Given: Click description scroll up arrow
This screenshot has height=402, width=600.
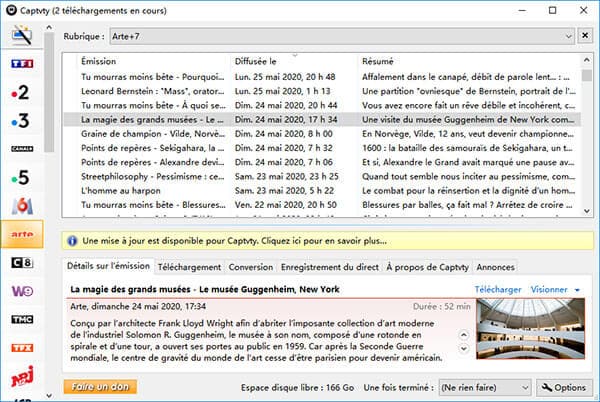Looking at the screenshot, I should click(x=463, y=335).
